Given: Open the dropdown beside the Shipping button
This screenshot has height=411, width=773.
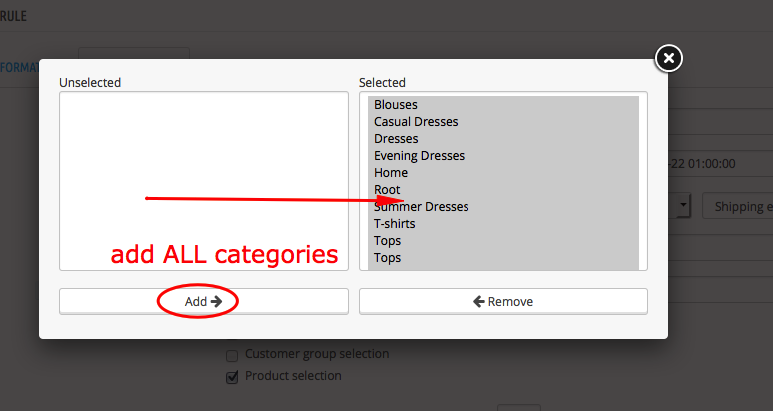Looking at the screenshot, I should (684, 207).
